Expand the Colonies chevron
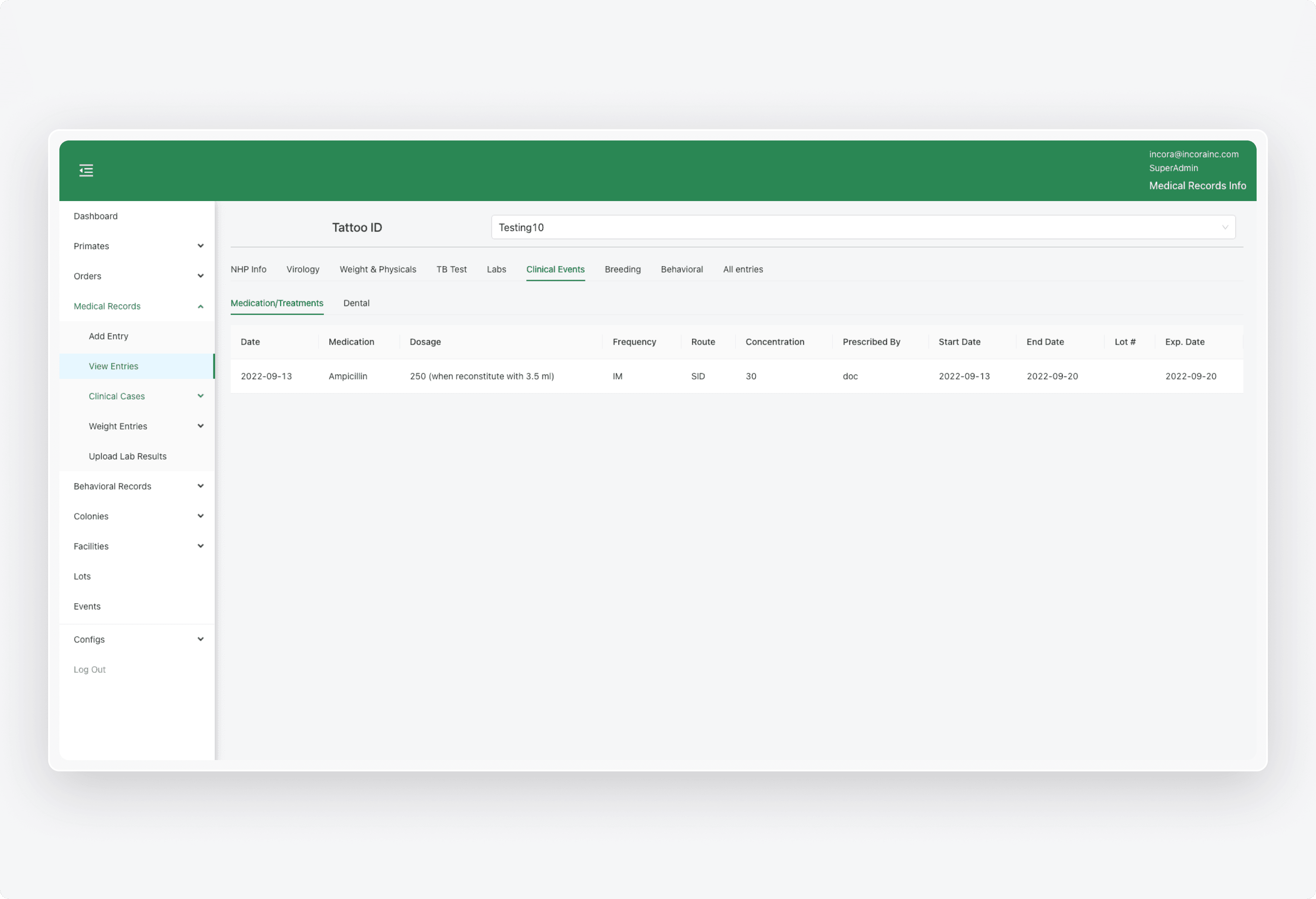The height and width of the screenshot is (899, 1316). click(x=201, y=516)
